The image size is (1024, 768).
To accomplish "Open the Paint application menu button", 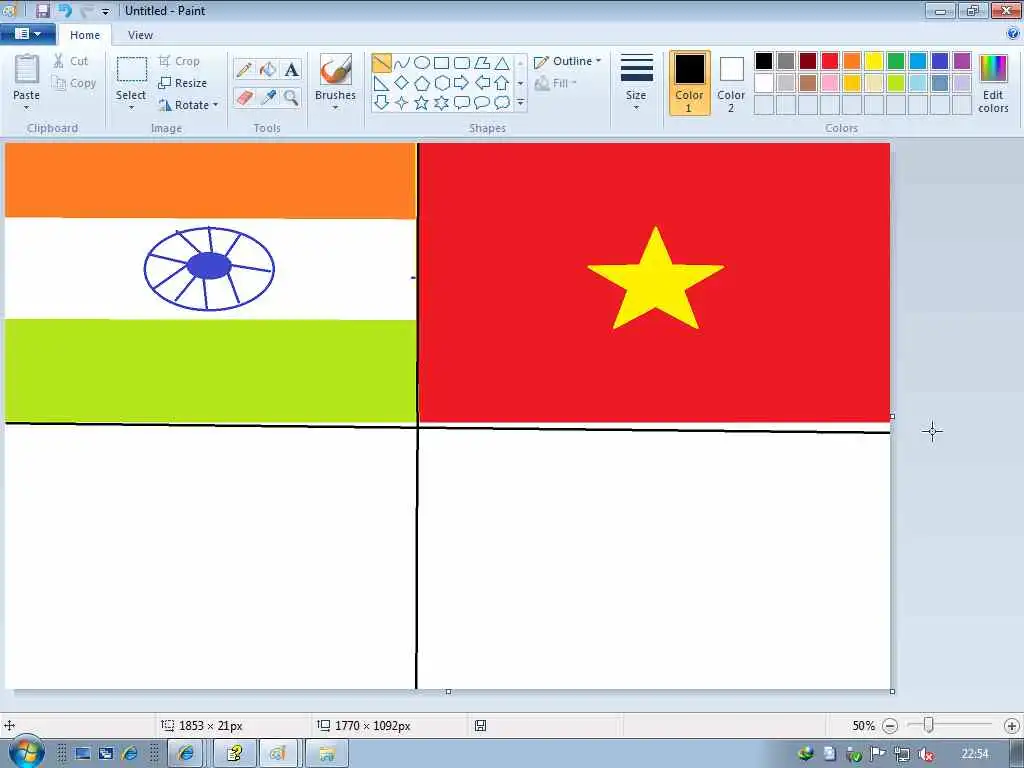I will click(x=27, y=33).
